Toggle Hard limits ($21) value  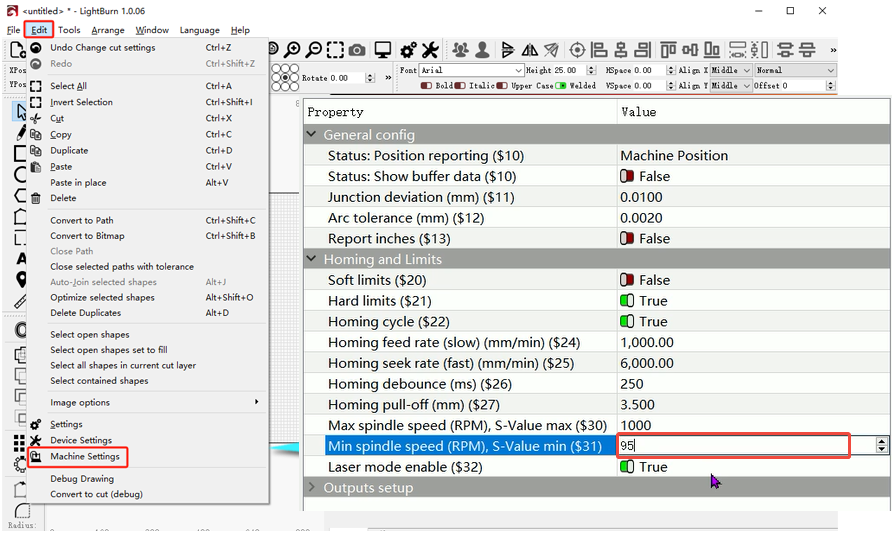[627, 301]
